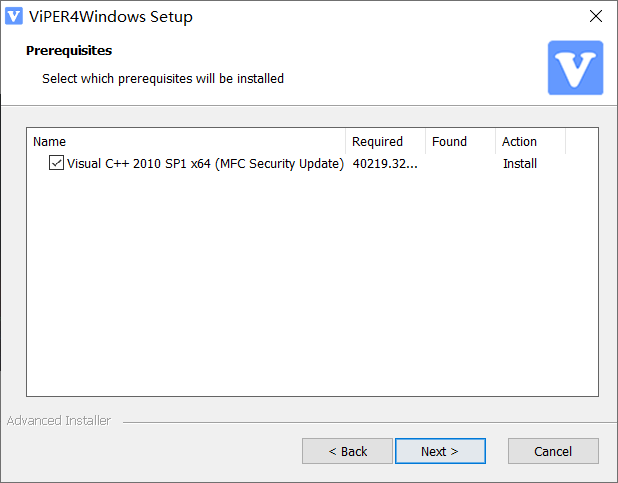
Task: Click the large blue ViPER logo
Action: click(575, 68)
